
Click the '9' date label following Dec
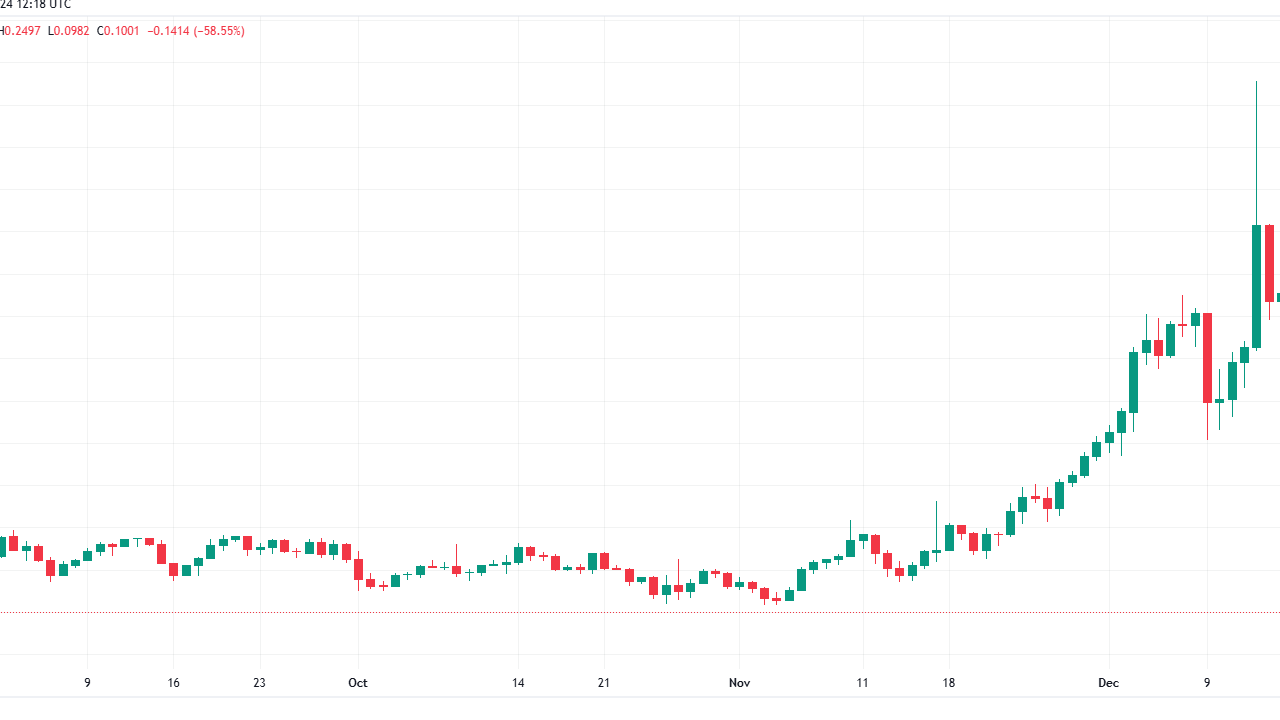point(1207,683)
